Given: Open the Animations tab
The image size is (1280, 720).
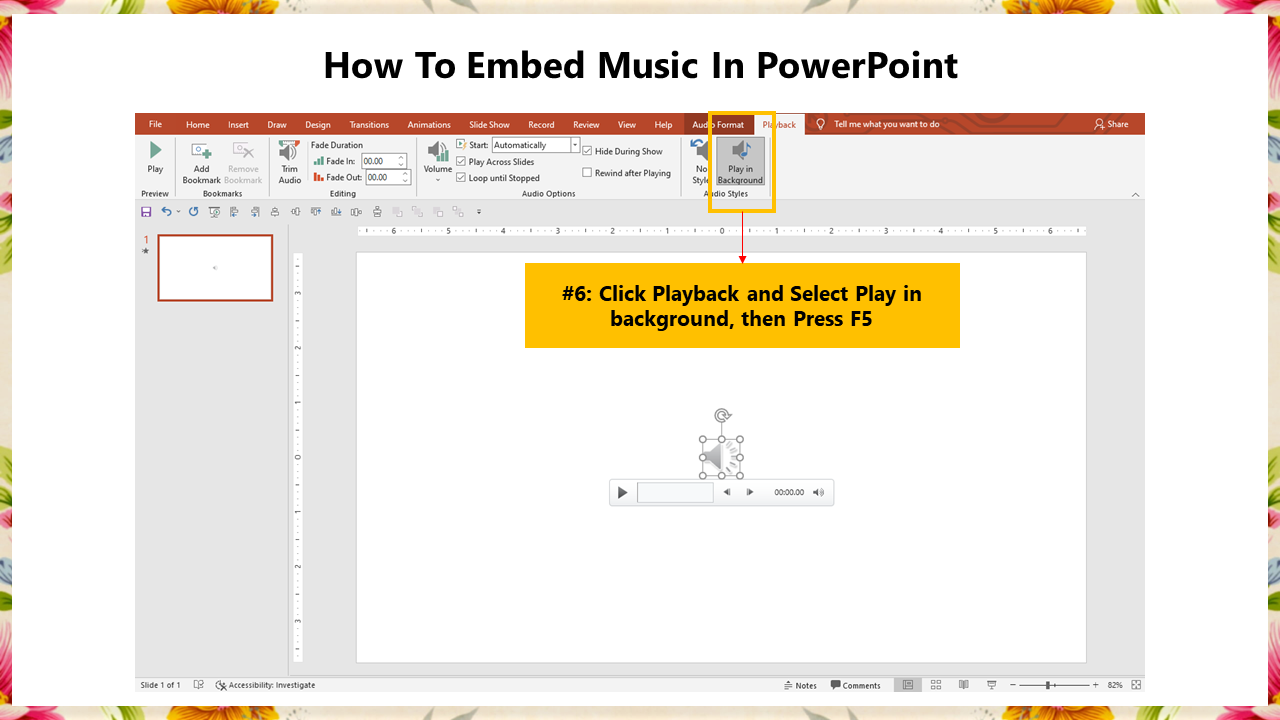Looking at the screenshot, I should [429, 125].
